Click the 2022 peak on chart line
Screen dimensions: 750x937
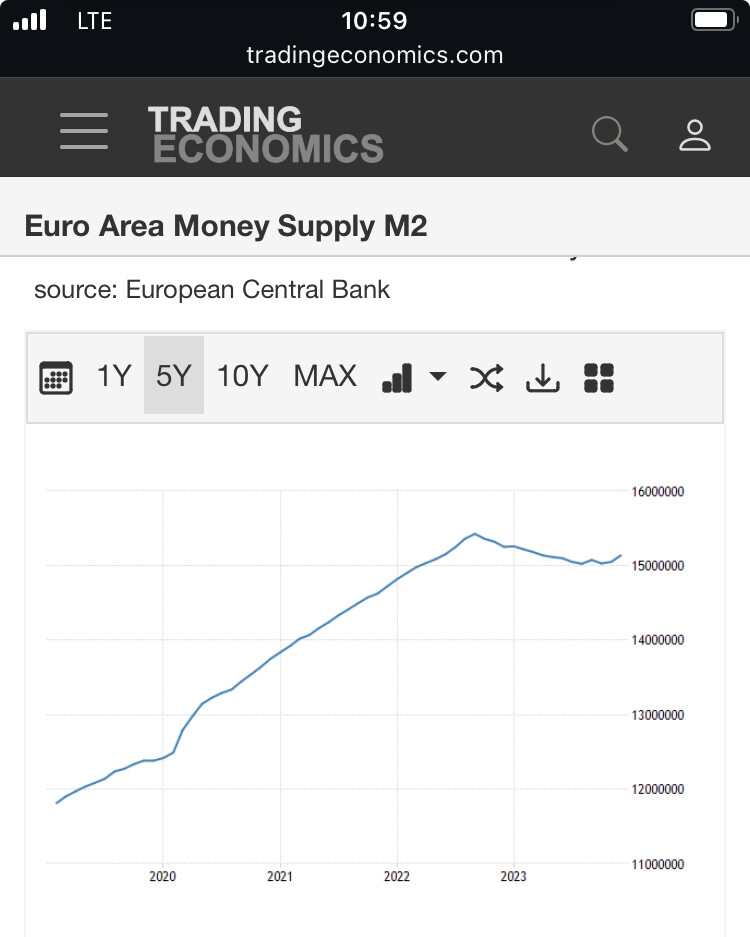(x=475, y=534)
